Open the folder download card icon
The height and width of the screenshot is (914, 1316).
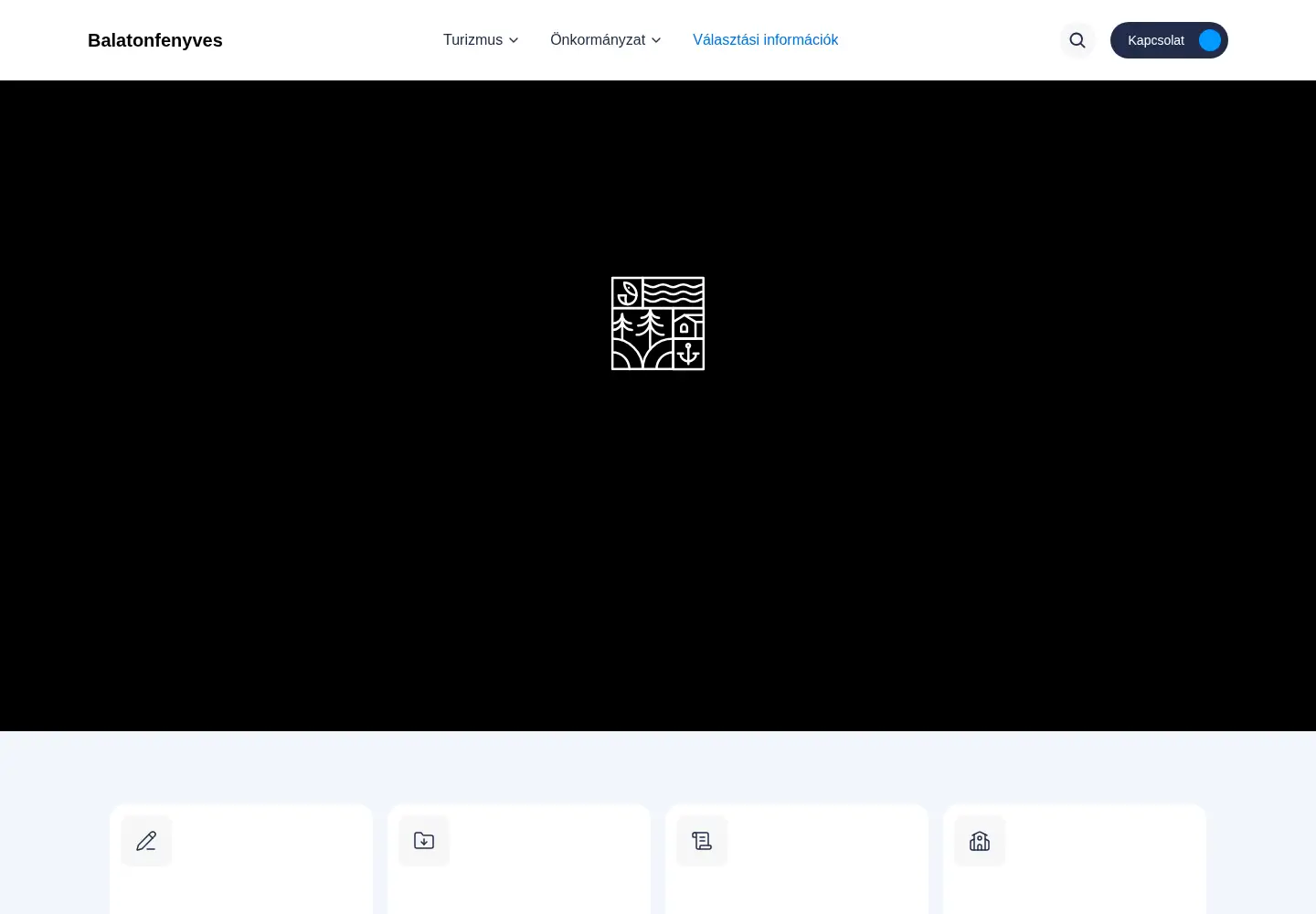click(424, 841)
